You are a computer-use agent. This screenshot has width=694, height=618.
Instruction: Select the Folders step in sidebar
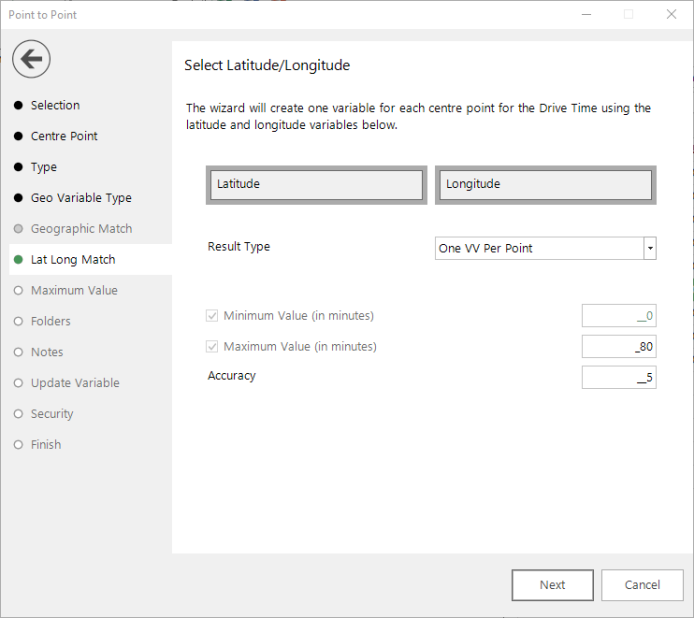(50, 321)
